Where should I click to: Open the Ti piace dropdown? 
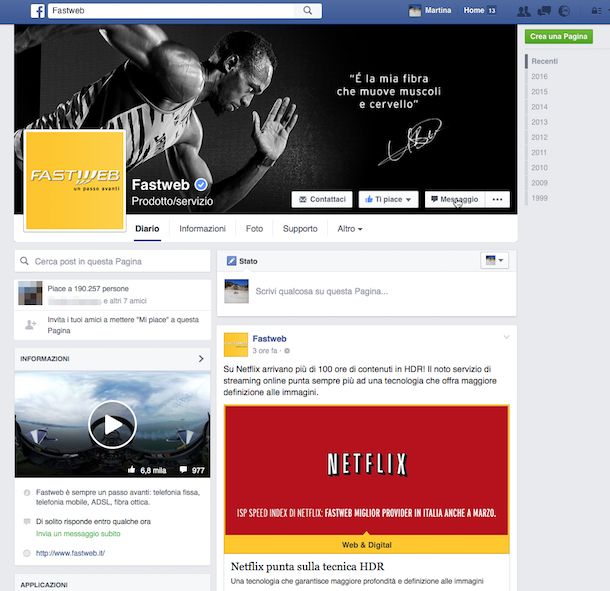pyautogui.click(x=388, y=199)
